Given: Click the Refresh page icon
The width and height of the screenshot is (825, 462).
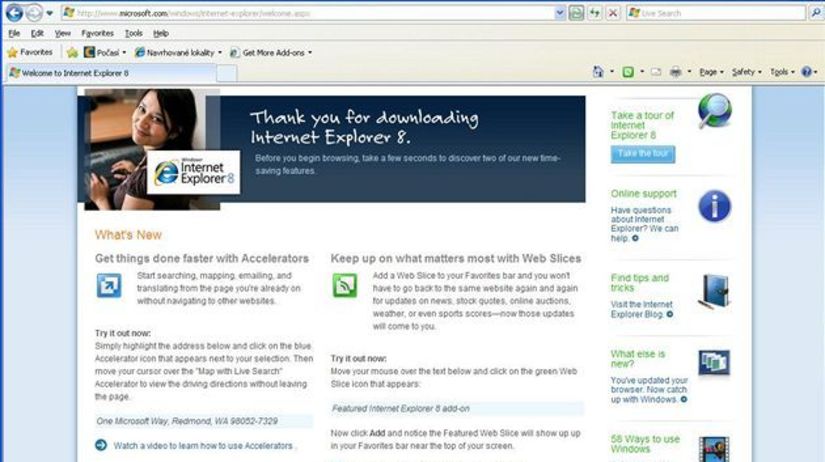Looking at the screenshot, I should pyautogui.click(x=595, y=13).
